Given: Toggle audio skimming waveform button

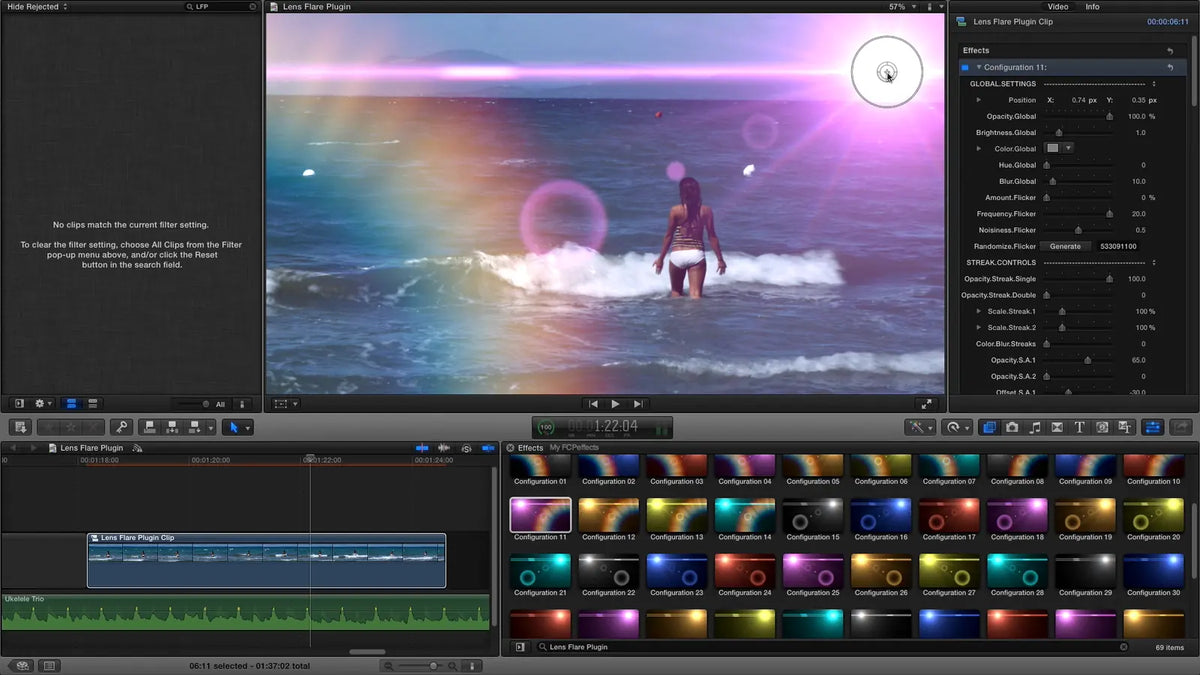Looking at the screenshot, I should [x=444, y=448].
